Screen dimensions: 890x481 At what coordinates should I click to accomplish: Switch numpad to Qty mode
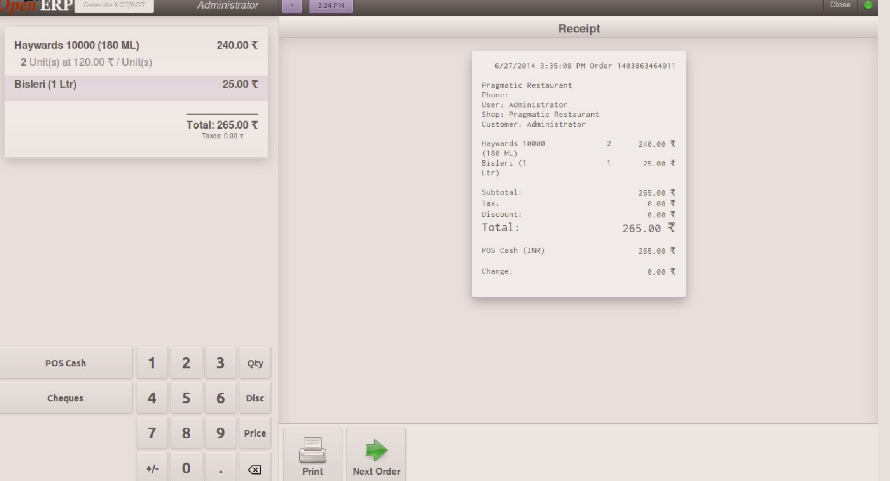point(255,363)
